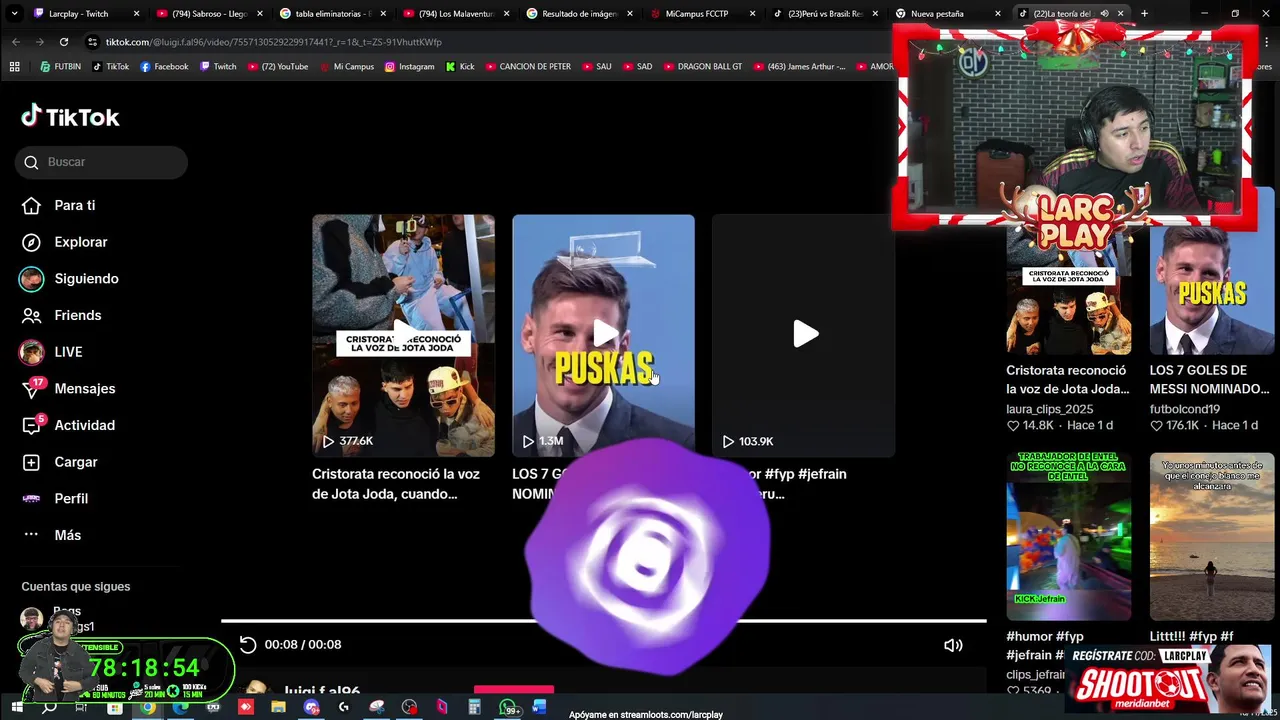Open the browser tab search dropdown
The image size is (1280, 720).
tap(12, 14)
